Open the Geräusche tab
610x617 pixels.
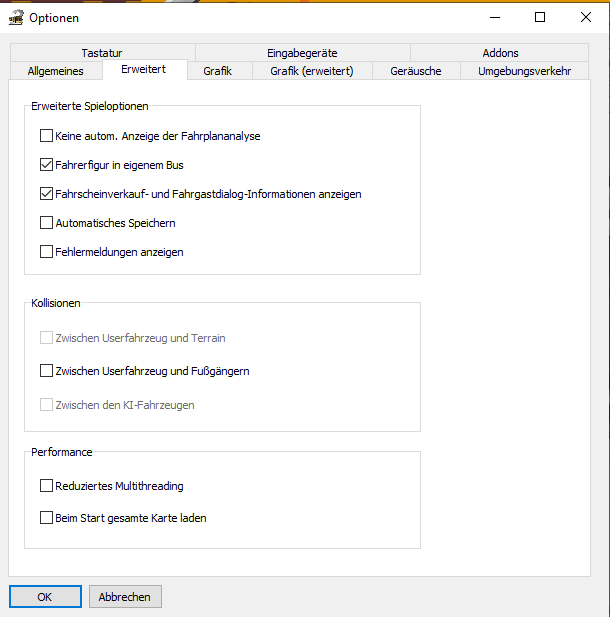click(416, 71)
